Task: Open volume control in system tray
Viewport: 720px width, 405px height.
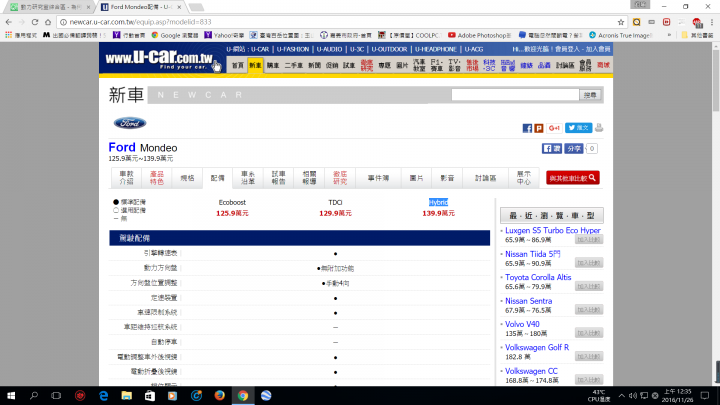Action: (x=632, y=395)
